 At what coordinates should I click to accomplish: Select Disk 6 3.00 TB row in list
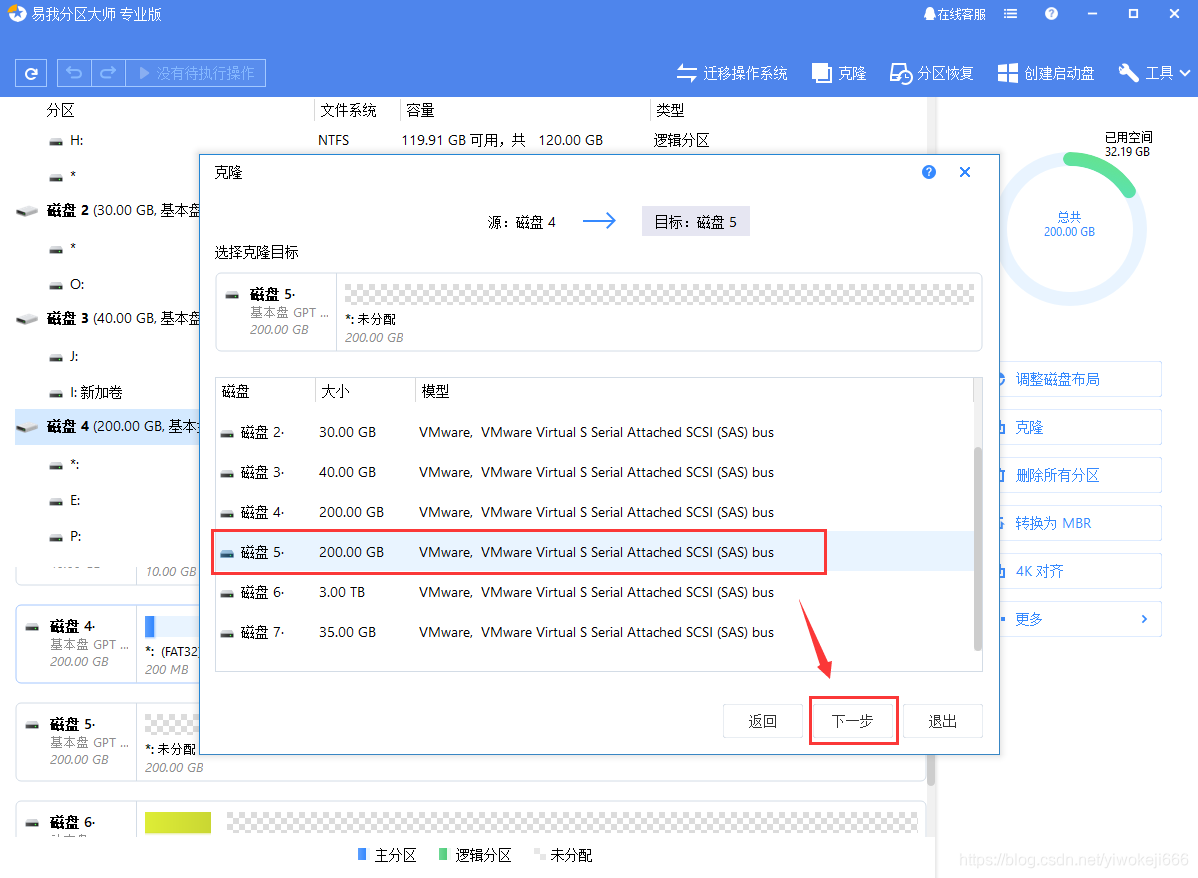point(594,592)
